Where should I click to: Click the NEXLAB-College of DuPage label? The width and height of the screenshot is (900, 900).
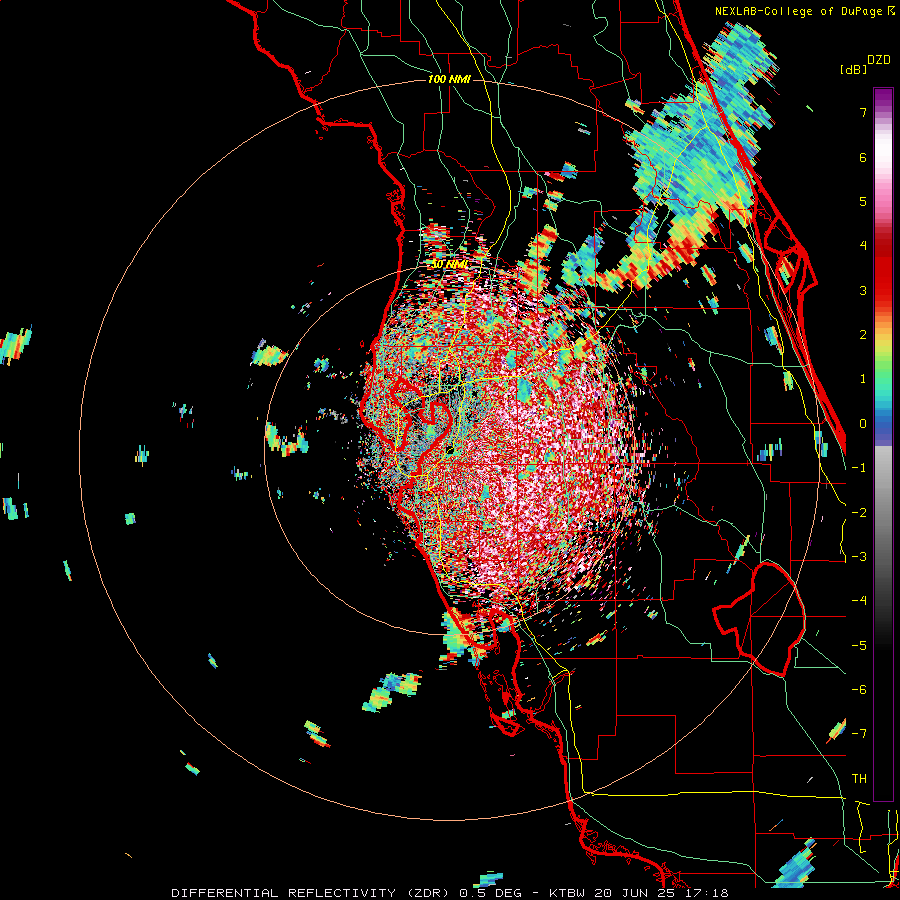point(800,11)
